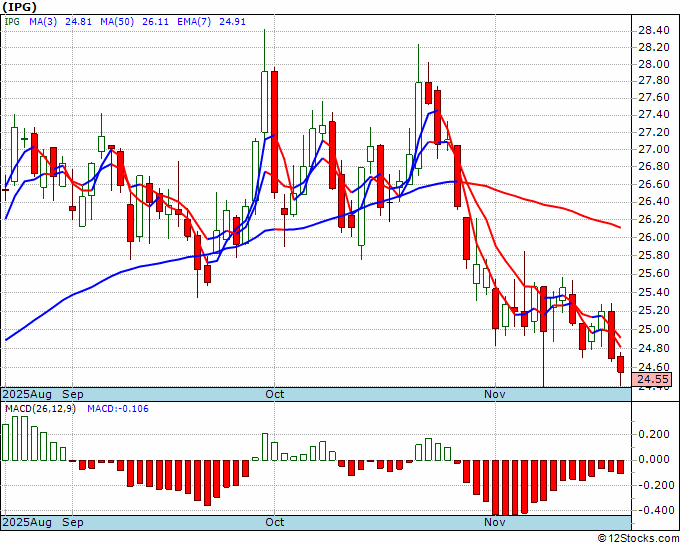Click the current price tag 24.55
This screenshot has height=546, width=680.
click(653, 379)
